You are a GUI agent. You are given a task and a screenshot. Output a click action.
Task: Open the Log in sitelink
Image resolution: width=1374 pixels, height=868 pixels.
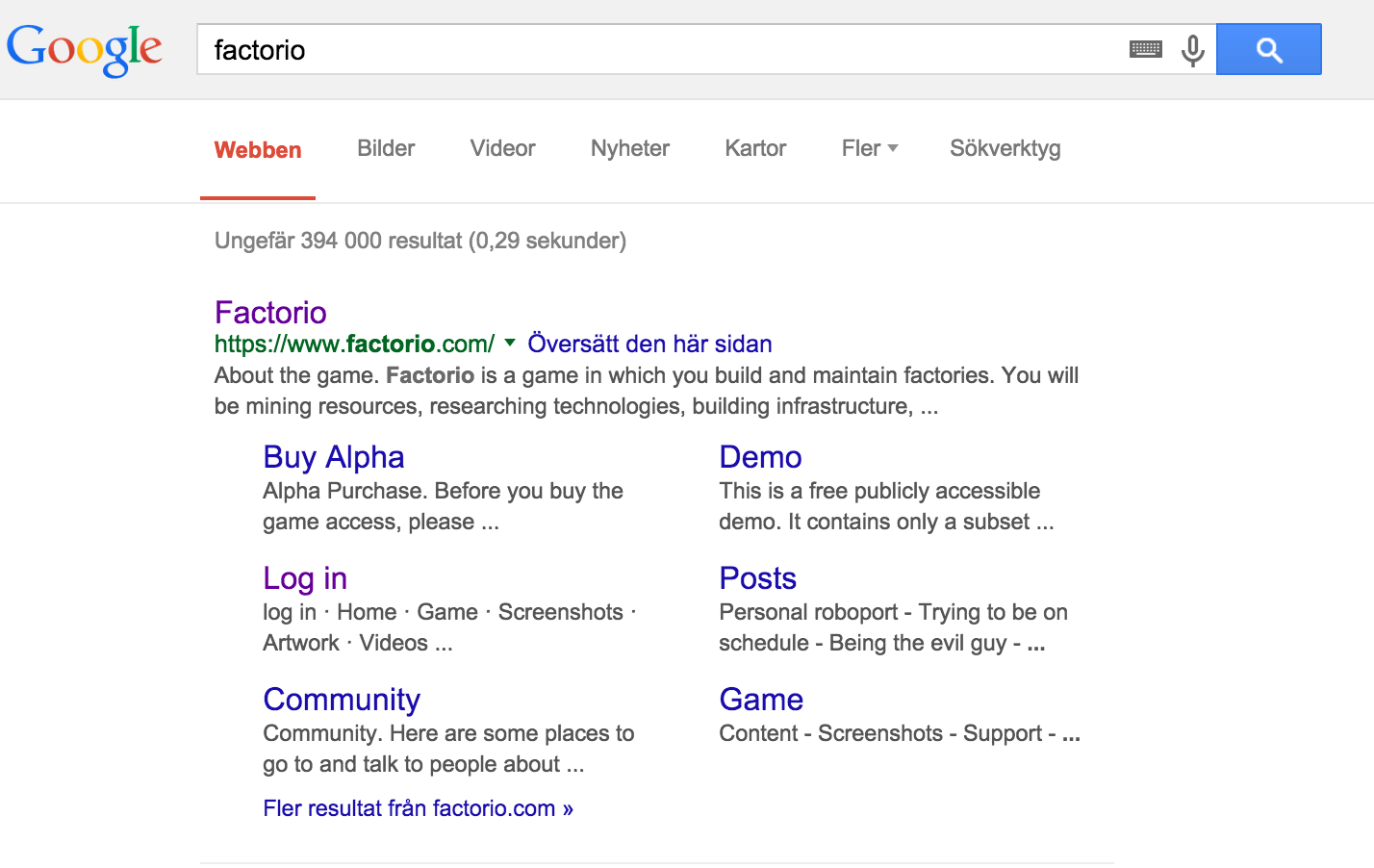coord(305,577)
